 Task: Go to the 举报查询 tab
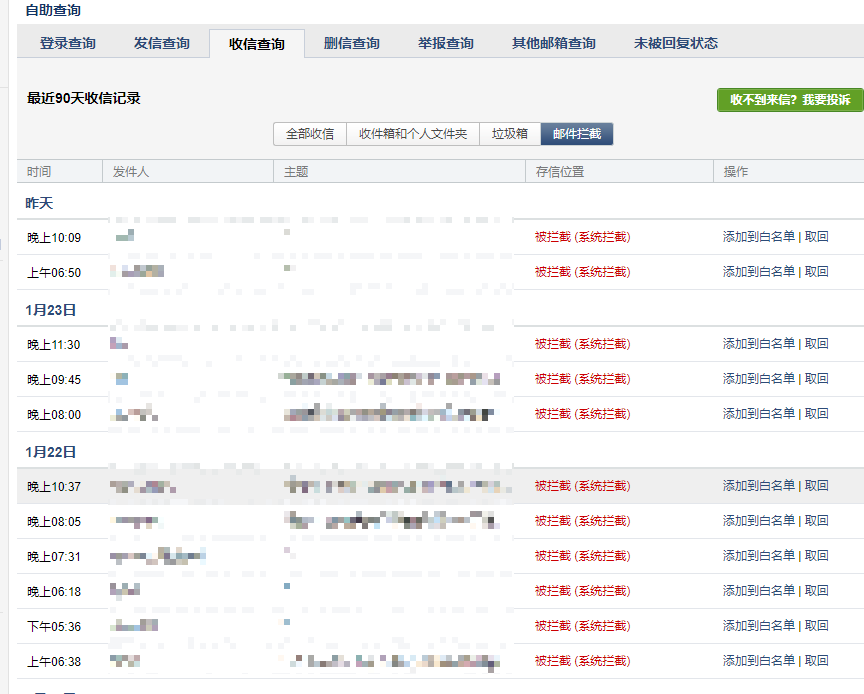(446, 43)
